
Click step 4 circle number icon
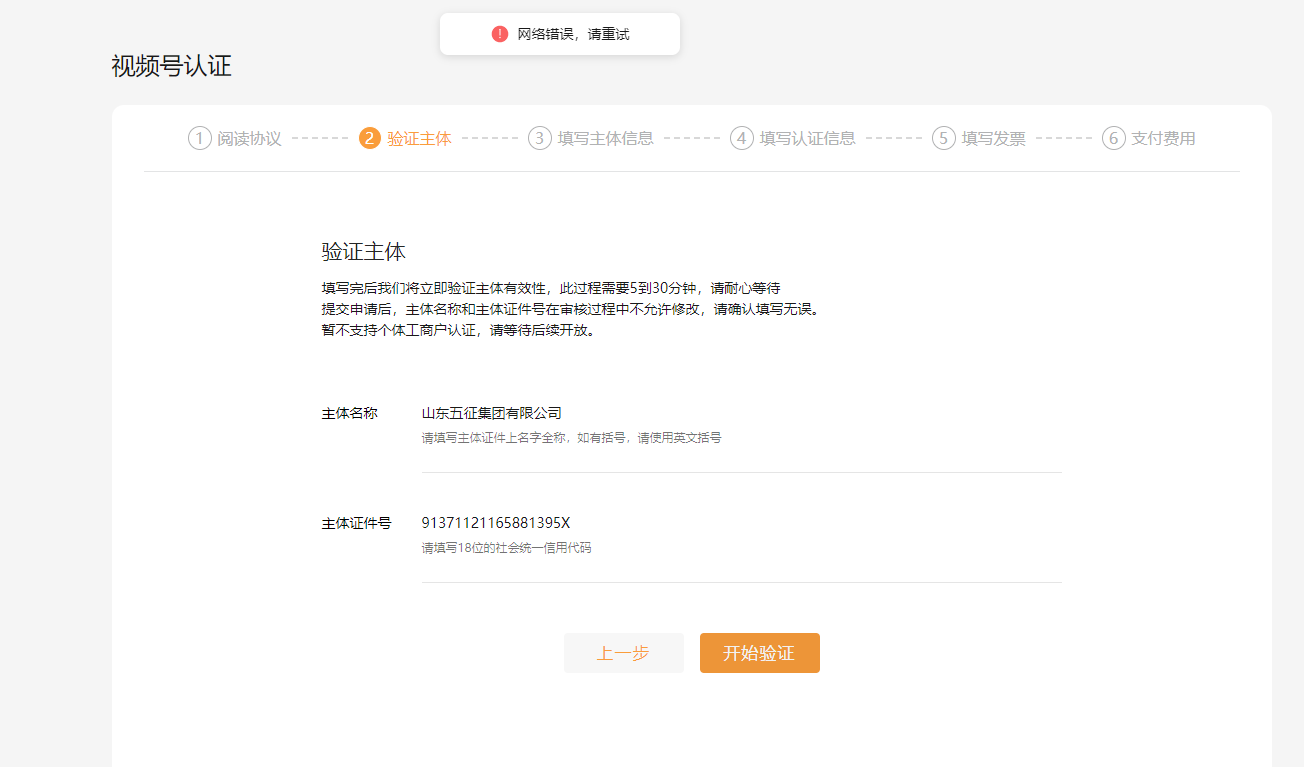click(742, 138)
